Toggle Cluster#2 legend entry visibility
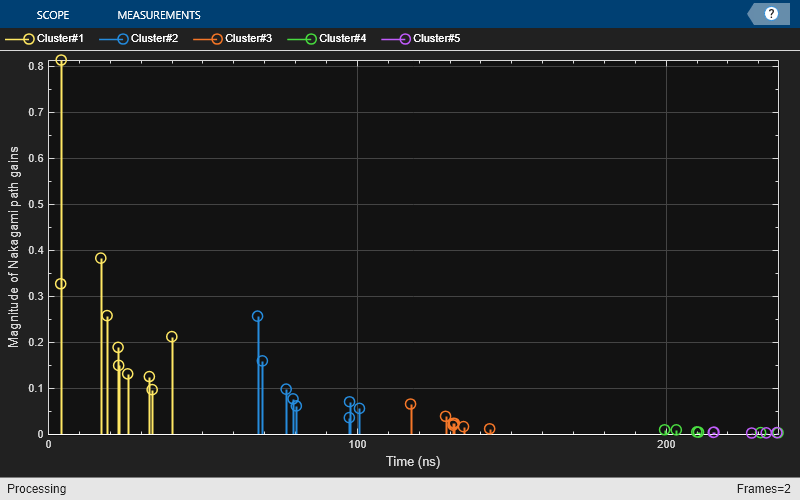The height and width of the screenshot is (500, 800). pos(139,38)
